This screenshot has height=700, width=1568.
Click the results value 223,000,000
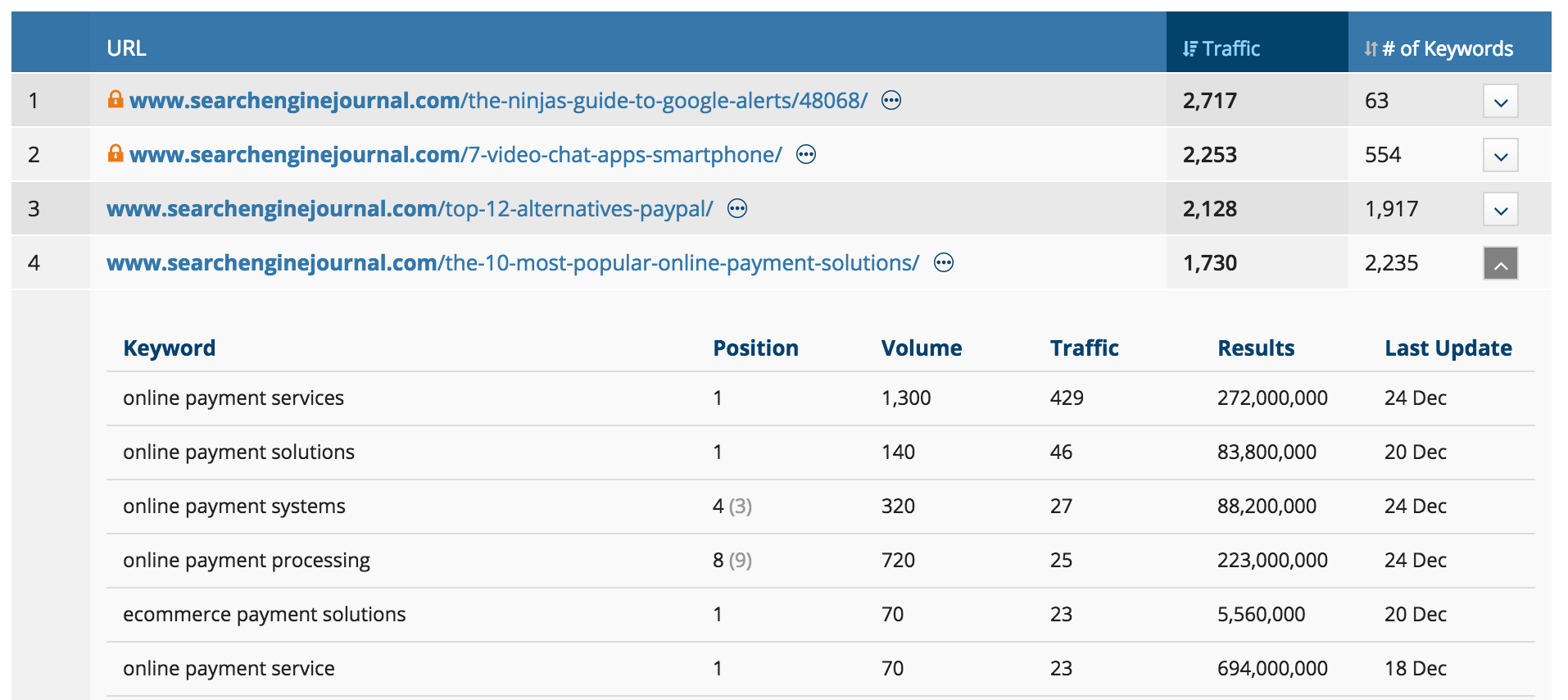1272,561
